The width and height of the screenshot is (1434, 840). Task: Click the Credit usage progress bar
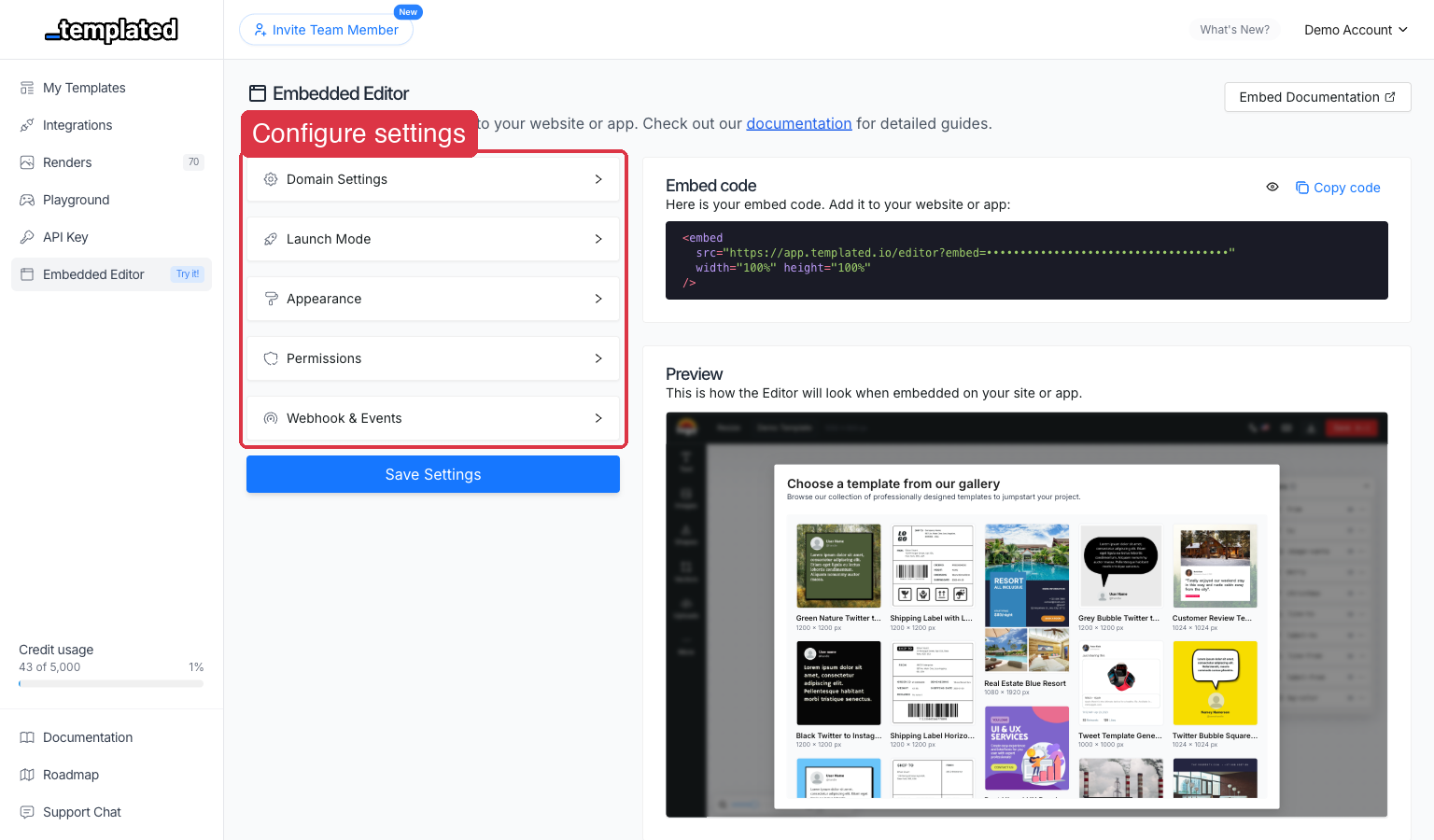(x=110, y=683)
